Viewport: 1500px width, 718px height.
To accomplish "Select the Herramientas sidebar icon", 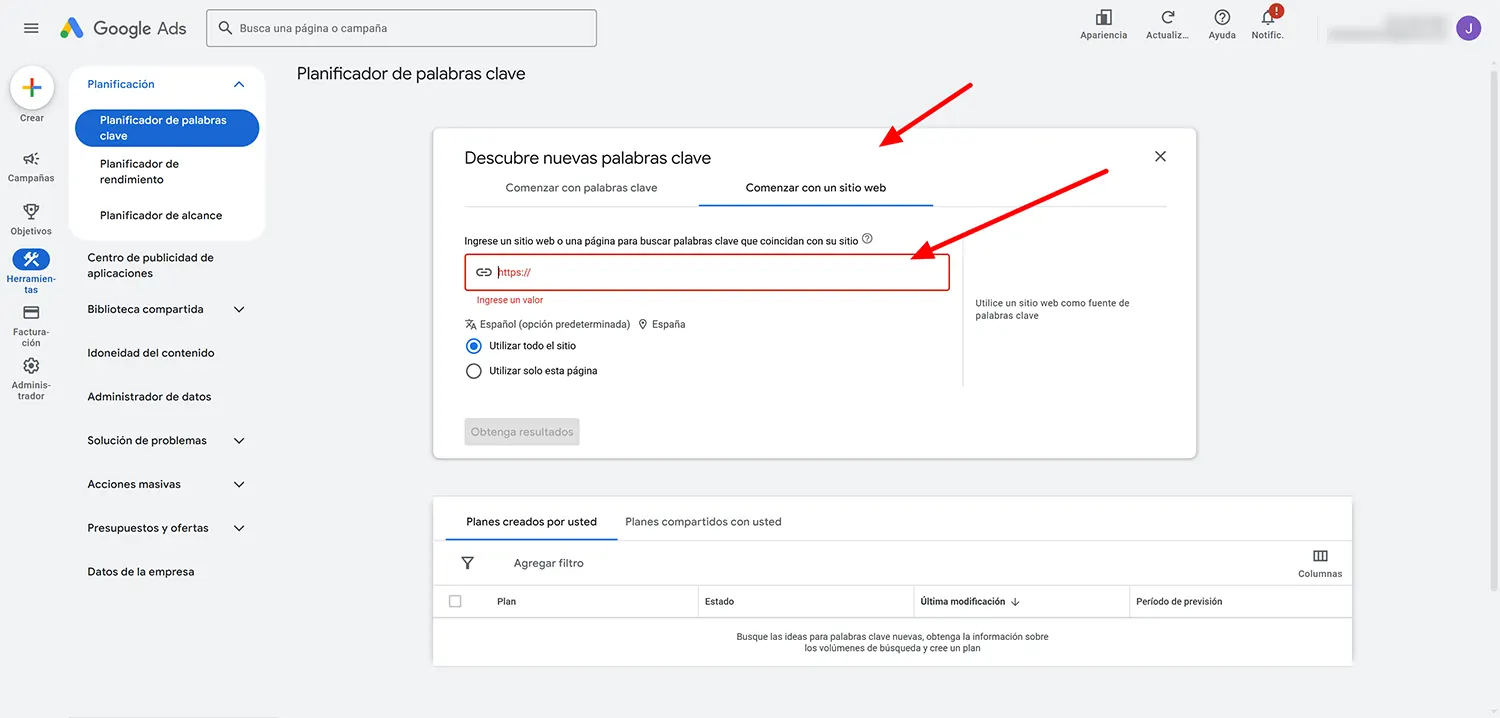I will pos(31,260).
